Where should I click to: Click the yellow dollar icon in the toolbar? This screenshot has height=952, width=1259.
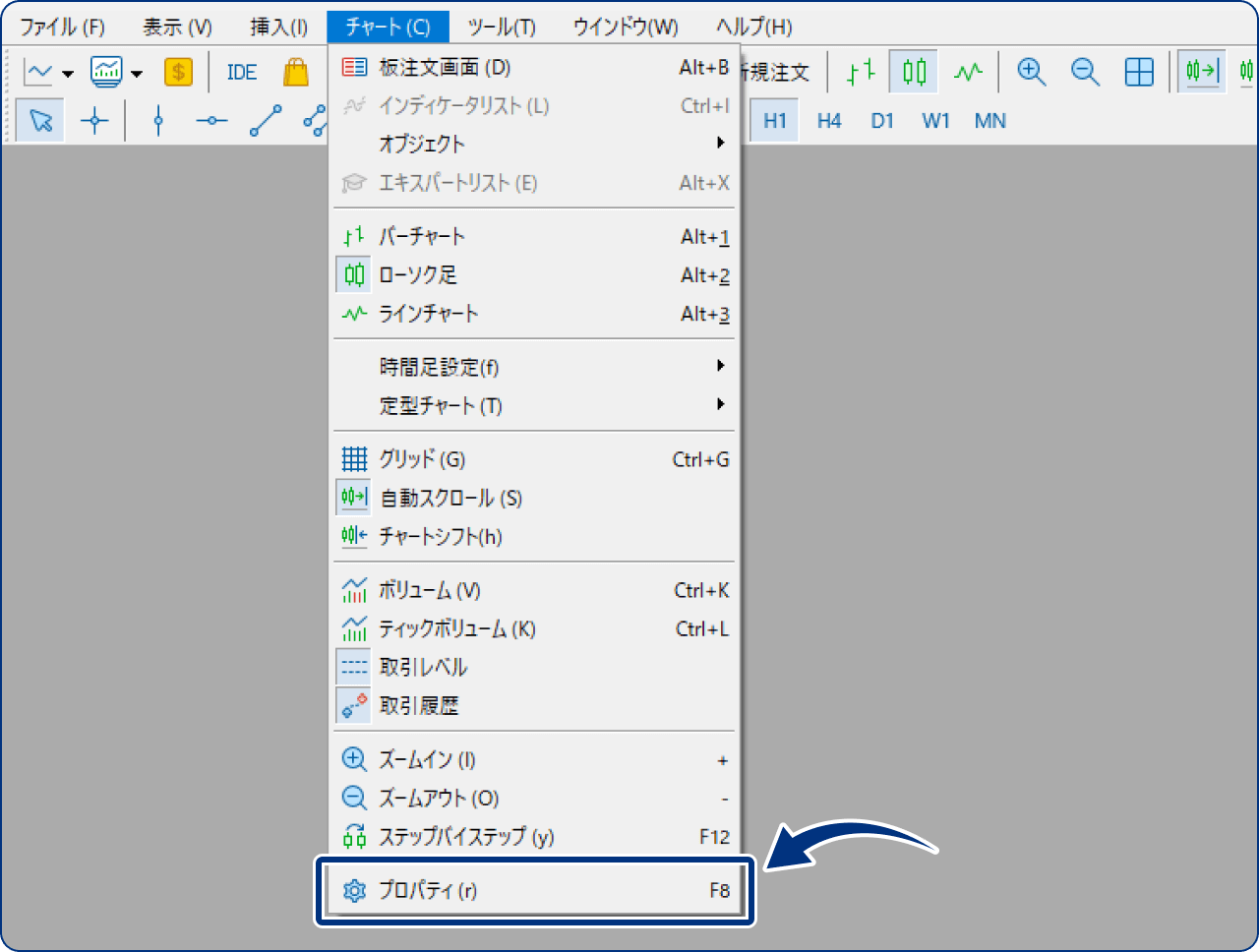click(x=178, y=72)
